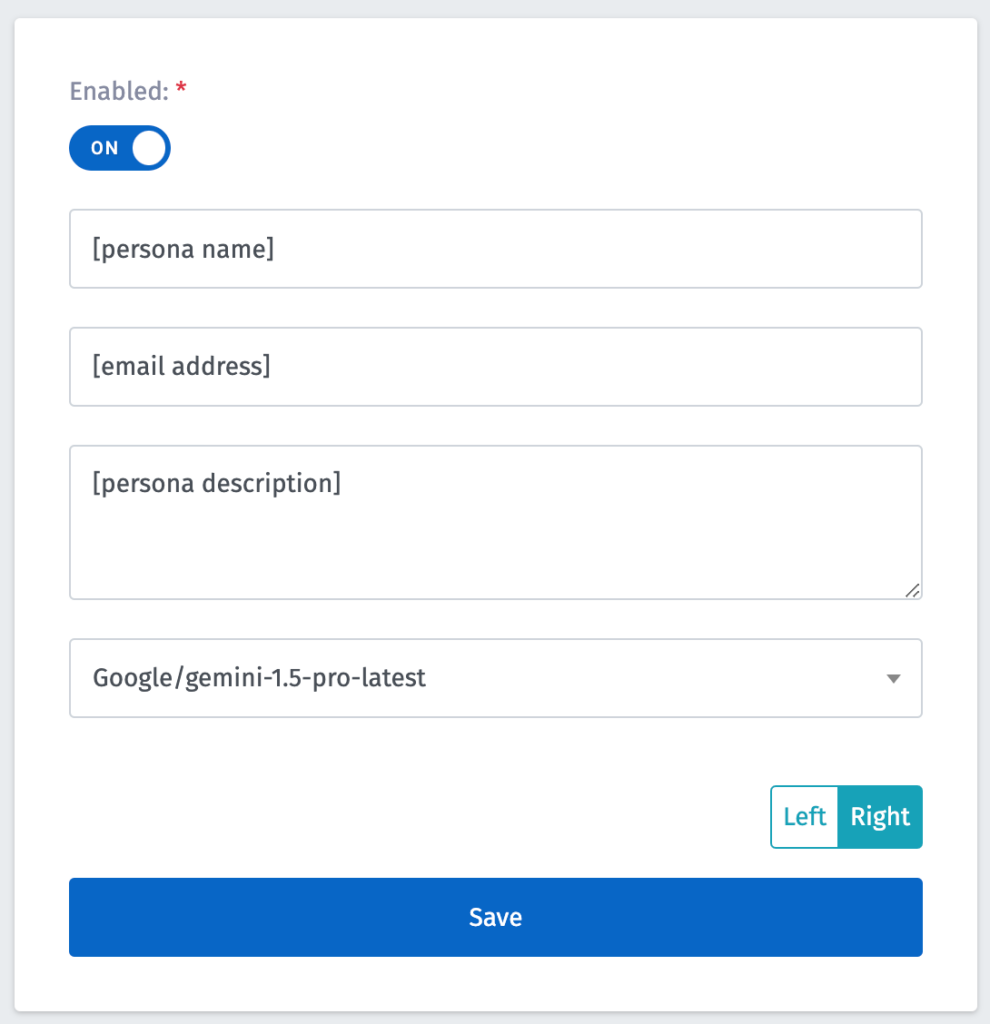The image size is (990, 1024).
Task: Click the dropdown caret arrow icon
Action: 893,679
